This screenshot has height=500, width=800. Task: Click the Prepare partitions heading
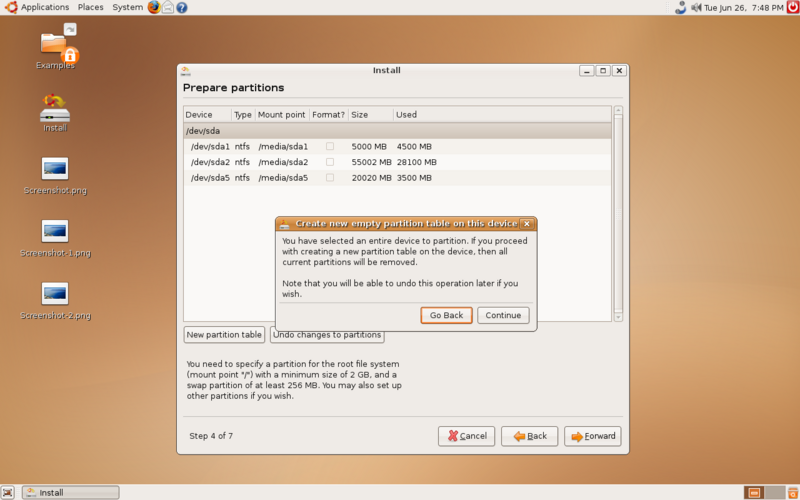point(234,88)
